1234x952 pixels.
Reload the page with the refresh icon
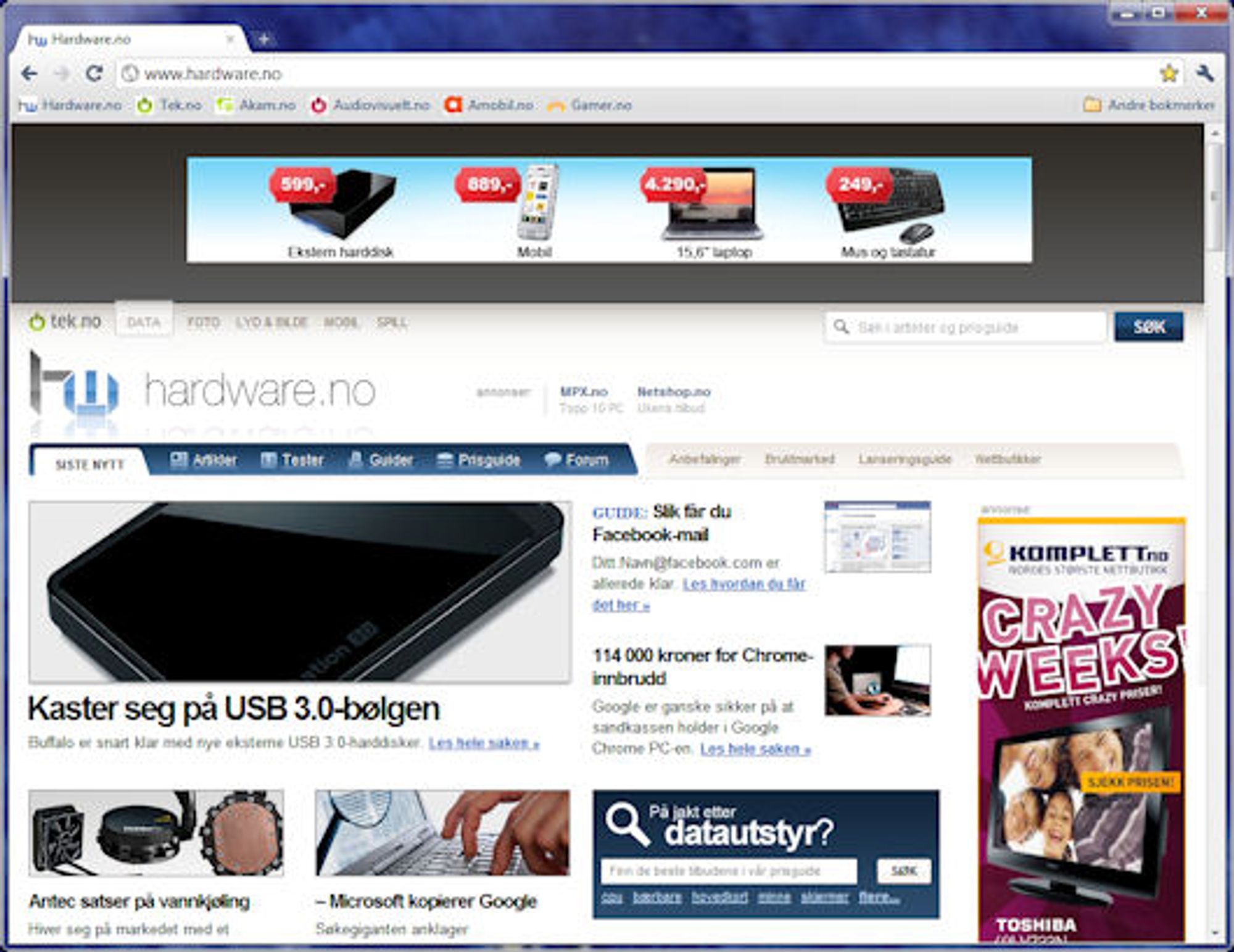click(x=94, y=74)
